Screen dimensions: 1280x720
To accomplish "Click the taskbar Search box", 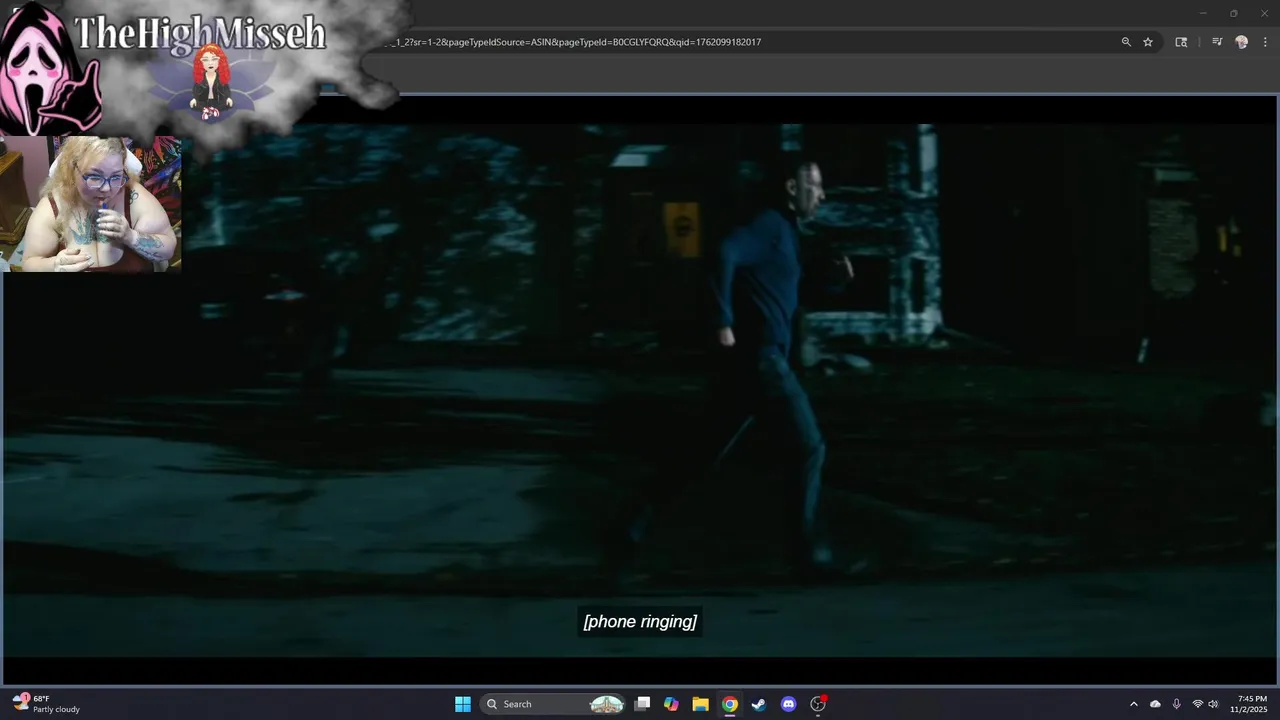I will coord(553,704).
